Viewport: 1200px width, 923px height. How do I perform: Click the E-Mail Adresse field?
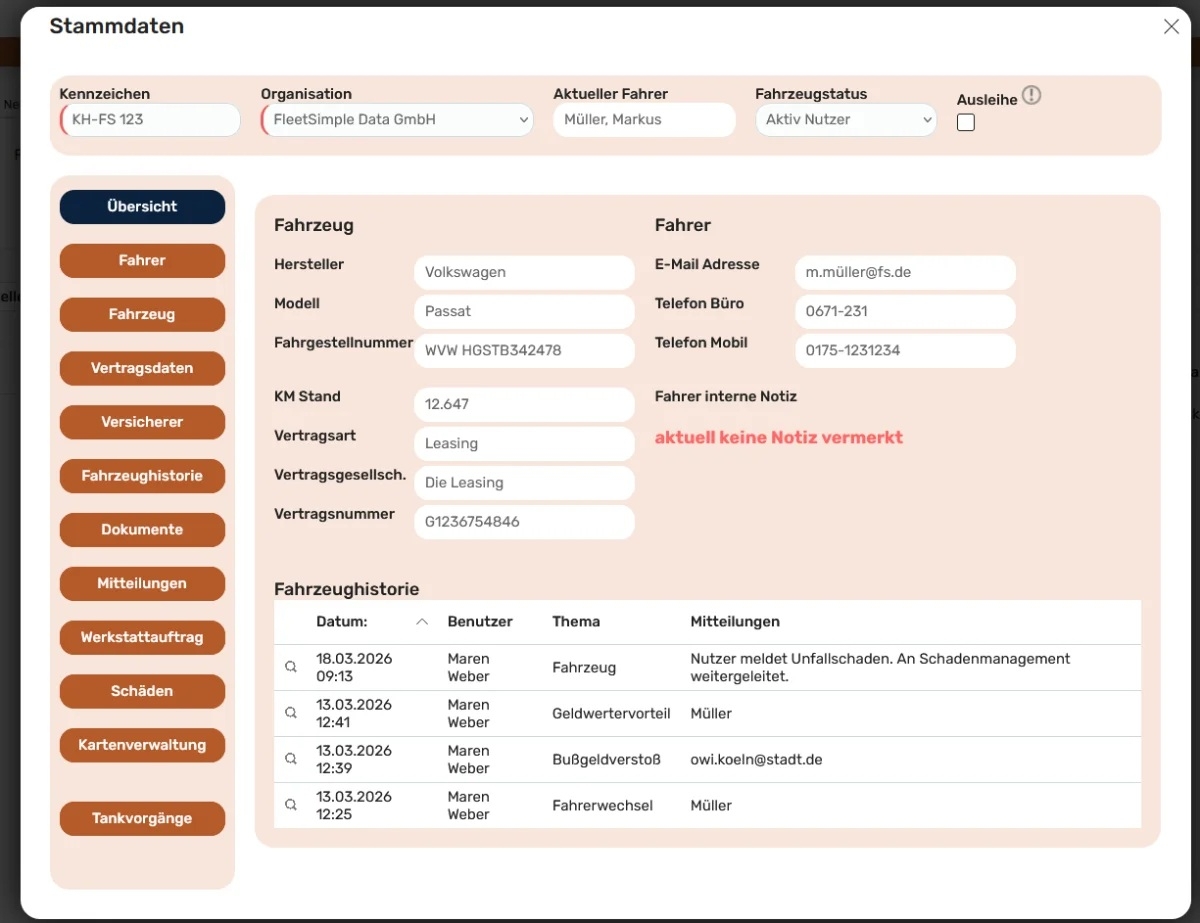(x=905, y=272)
